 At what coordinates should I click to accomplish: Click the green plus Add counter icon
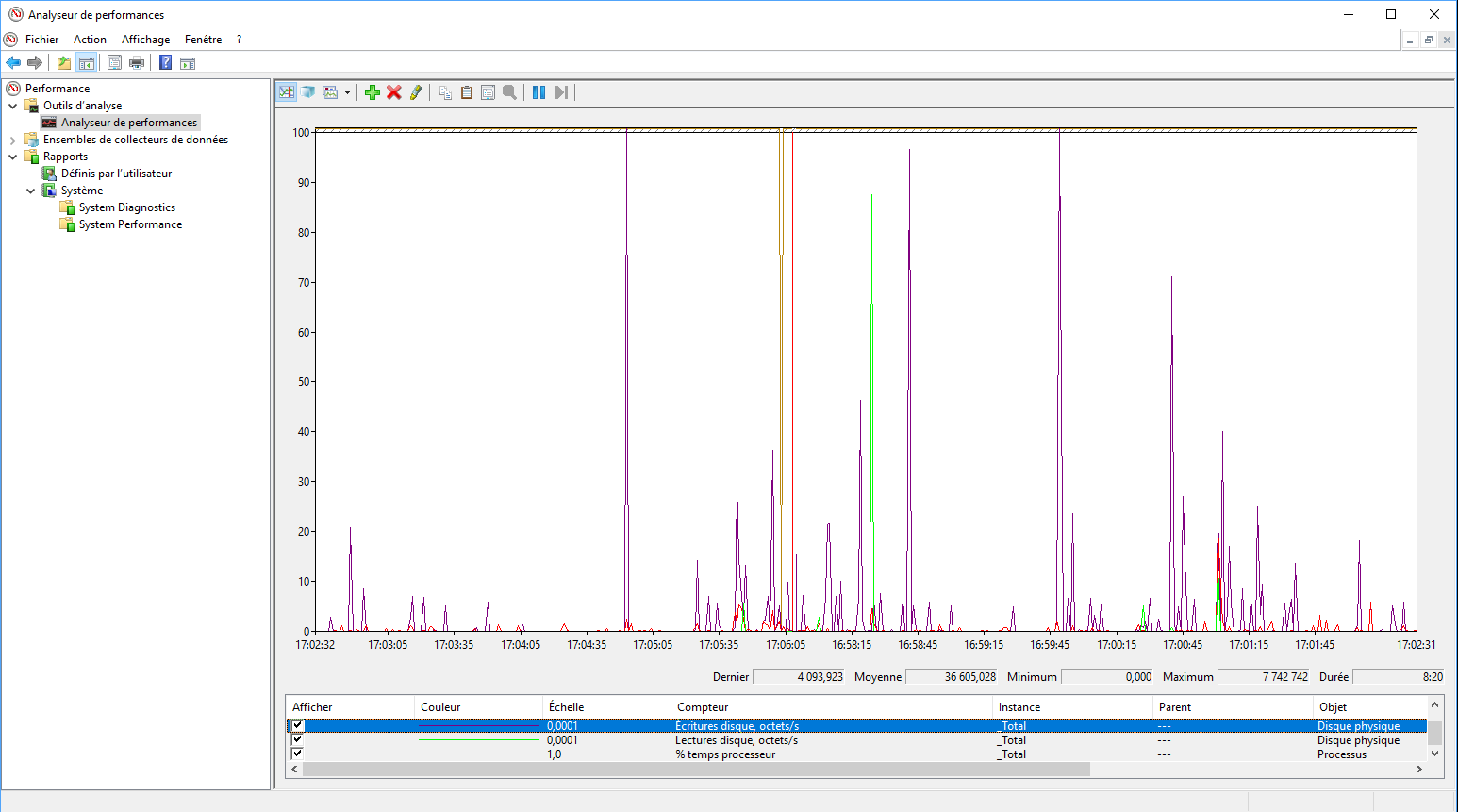point(373,92)
